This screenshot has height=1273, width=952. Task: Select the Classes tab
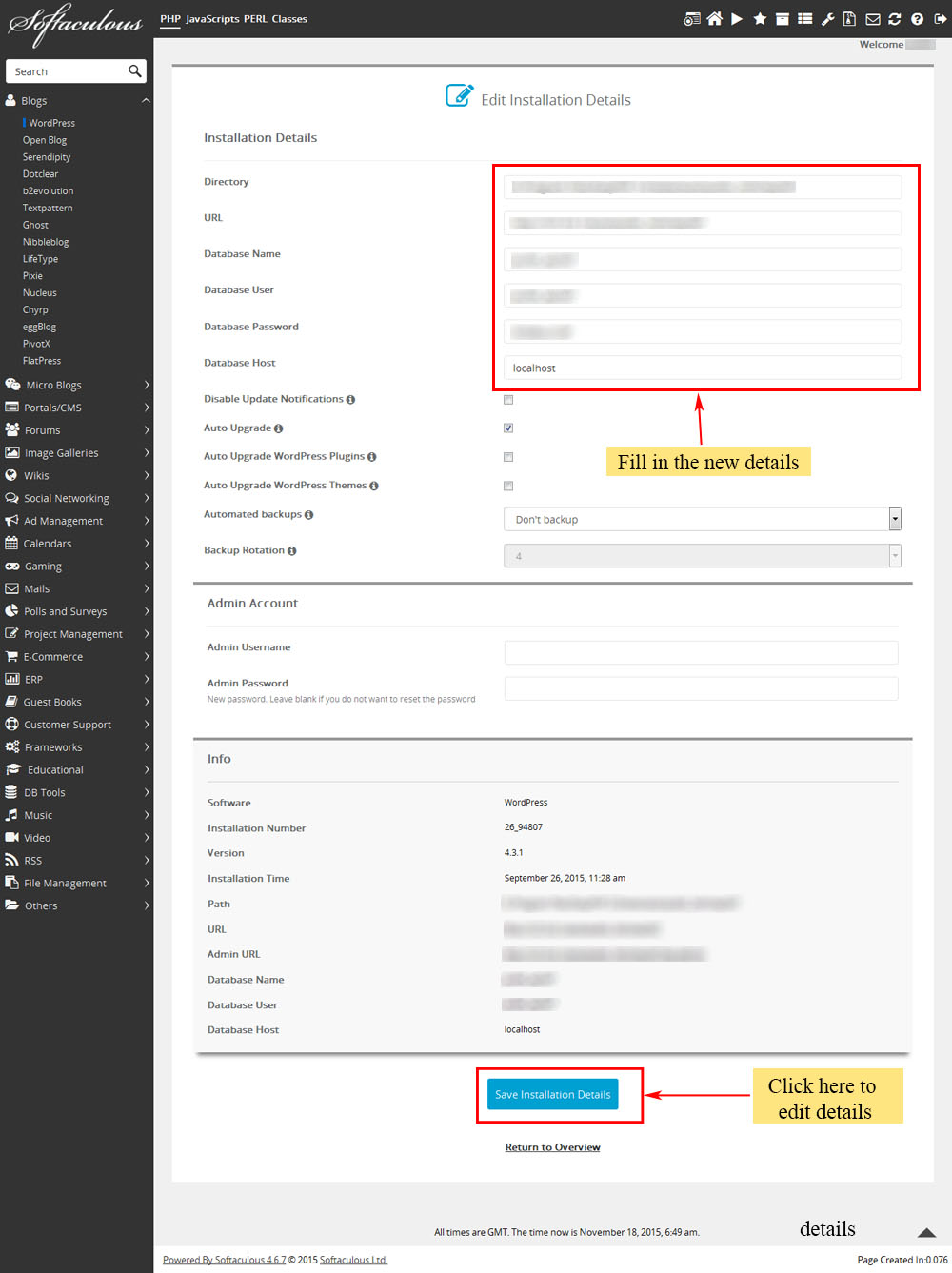click(x=289, y=19)
